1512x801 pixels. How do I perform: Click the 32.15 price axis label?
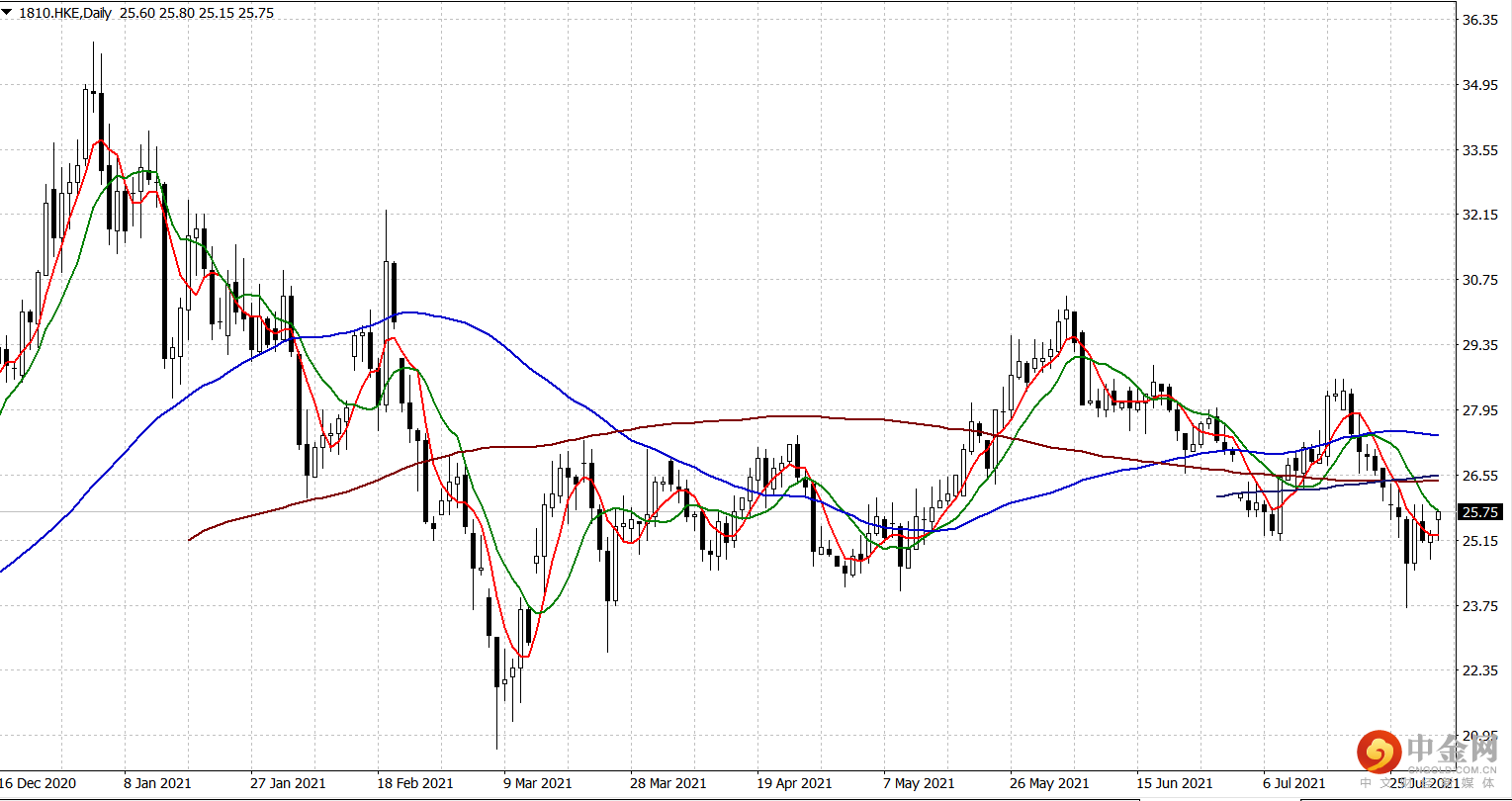point(1480,215)
